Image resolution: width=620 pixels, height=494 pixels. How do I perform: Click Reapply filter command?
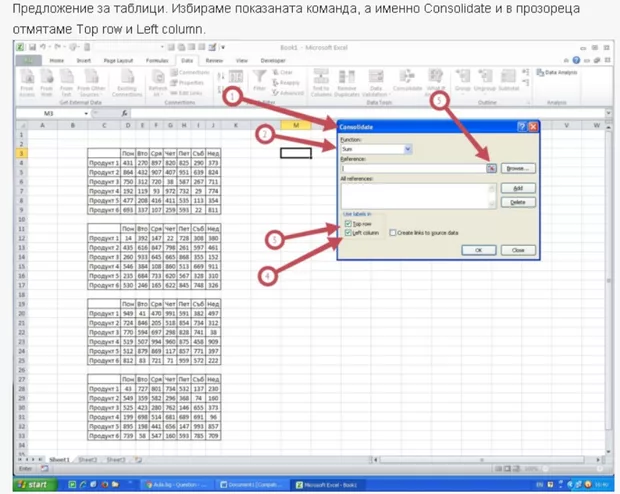coord(285,83)
